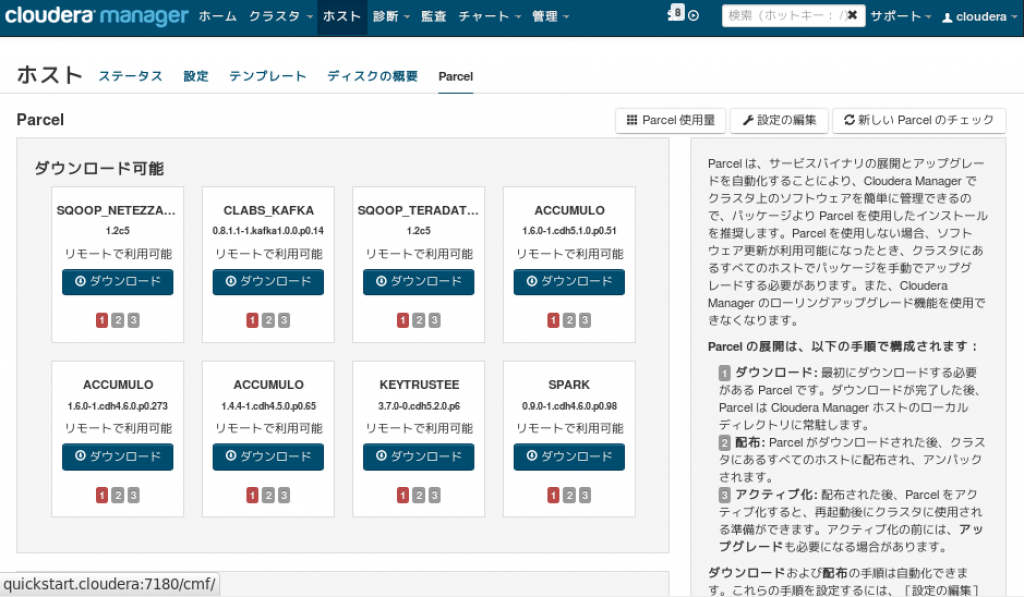Image resolution: width=1024 pixels, height=597 pixels.
Task: Click the Cloudera Manager logo
Action: tap(97, 16)
